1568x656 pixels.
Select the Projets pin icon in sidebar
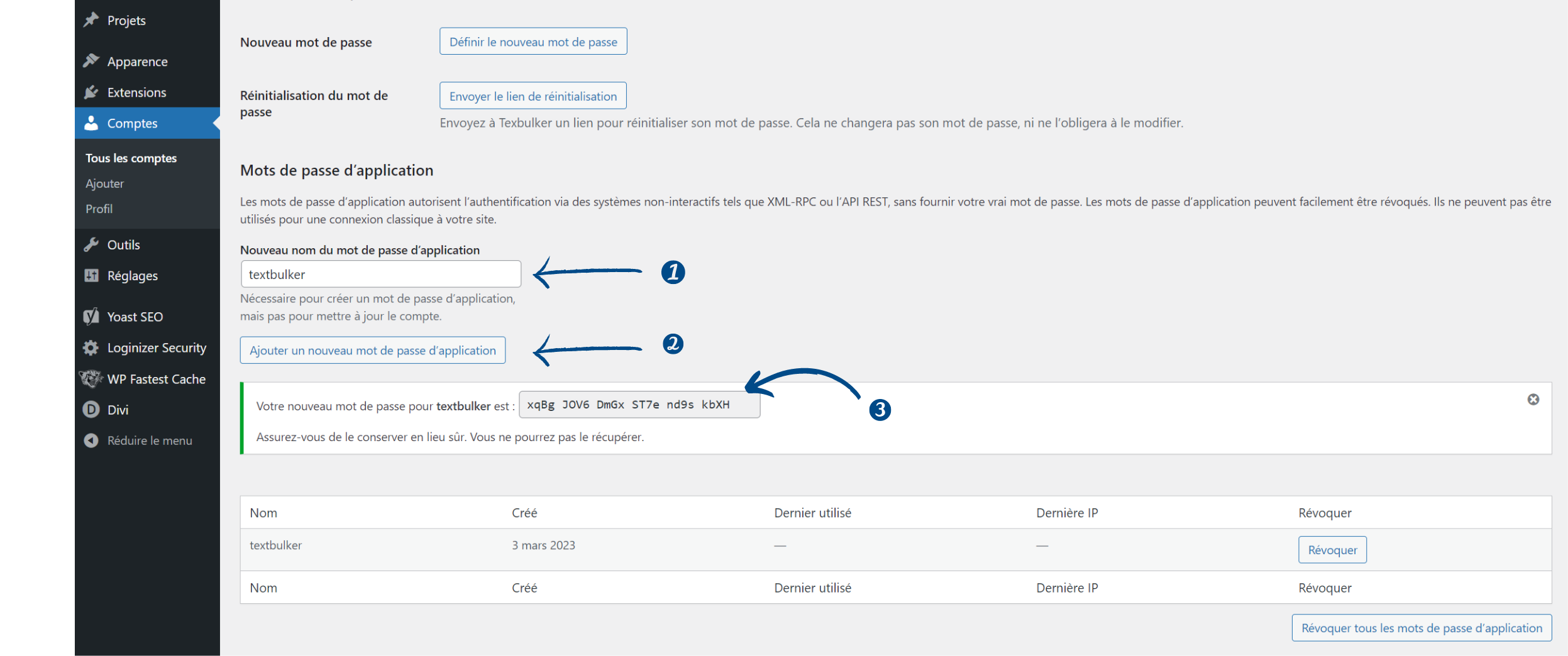91,19
